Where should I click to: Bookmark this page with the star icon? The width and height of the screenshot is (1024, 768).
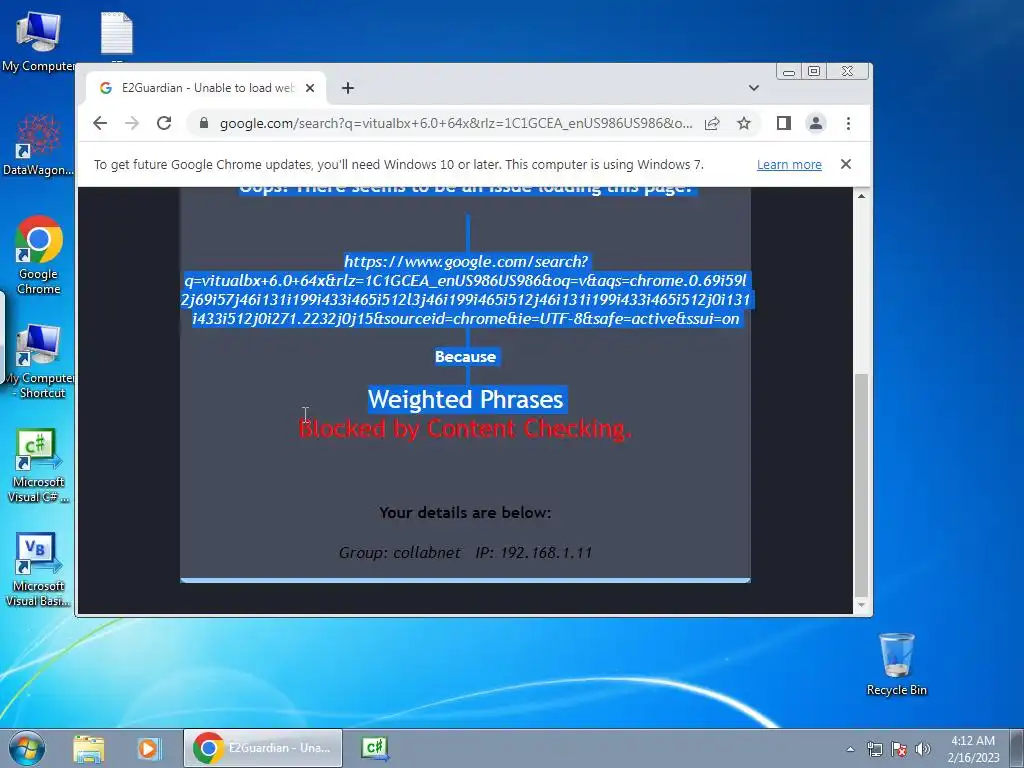pyautogui.click(x=744, y=123)
